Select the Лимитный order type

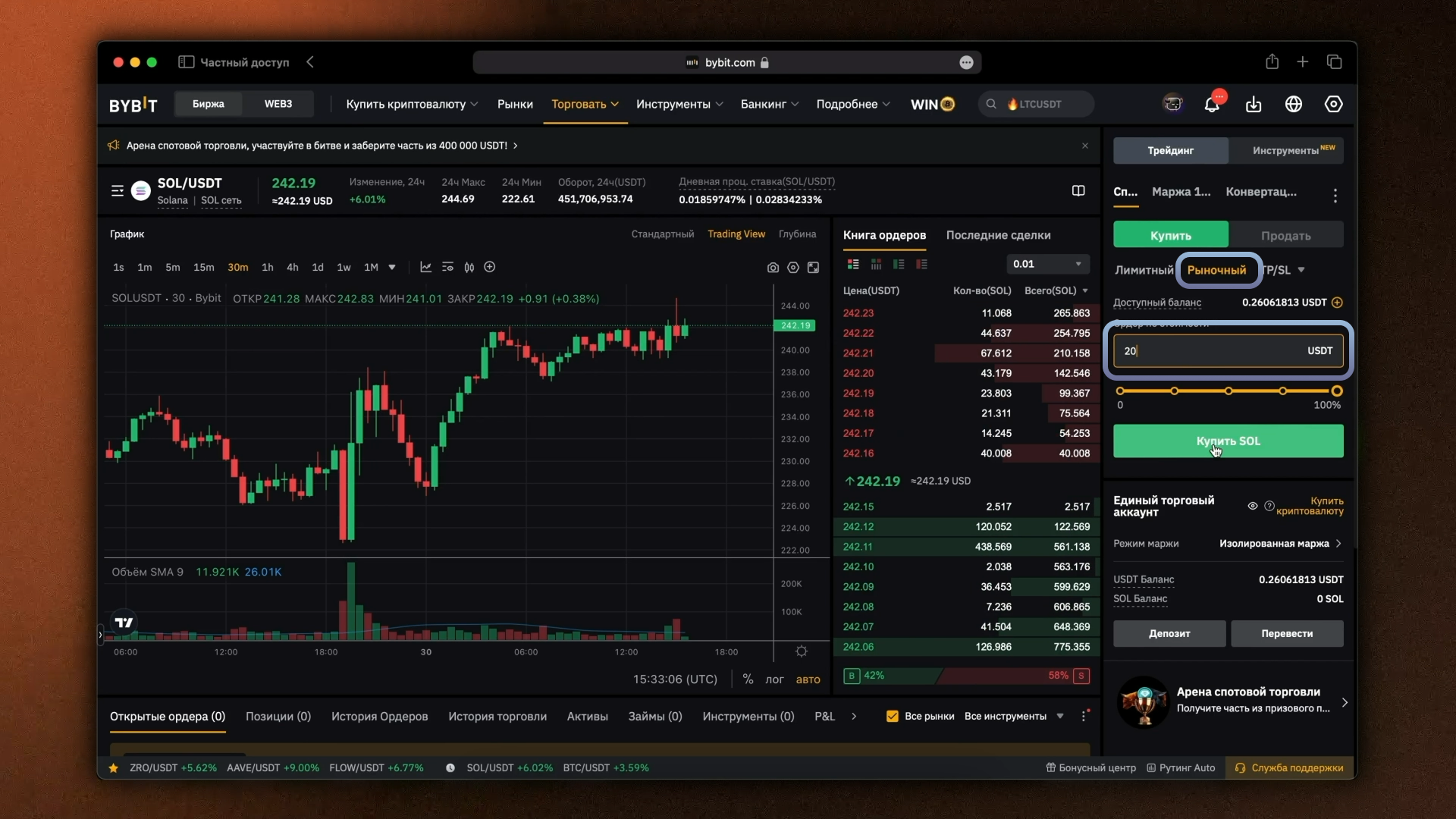1144,270
